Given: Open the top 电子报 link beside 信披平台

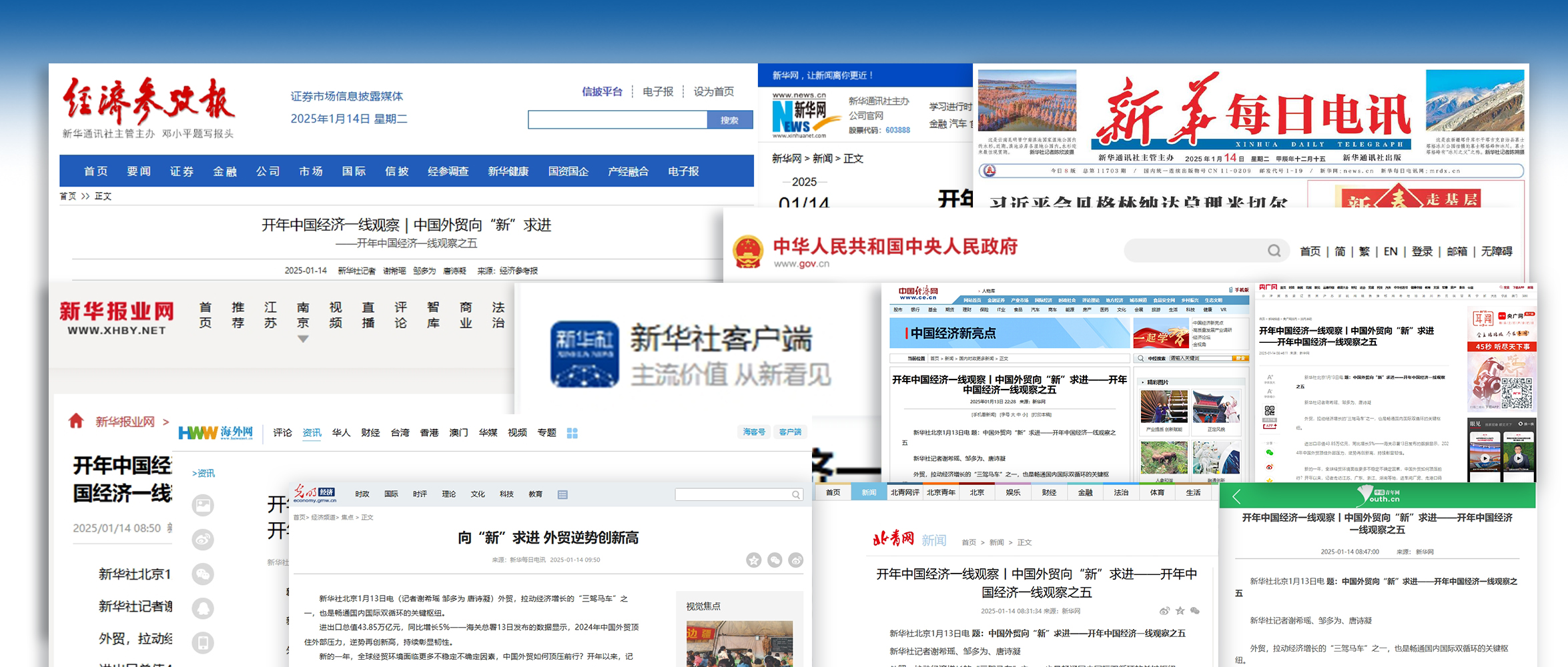Looking at the screenshot, I should point(658,91).
